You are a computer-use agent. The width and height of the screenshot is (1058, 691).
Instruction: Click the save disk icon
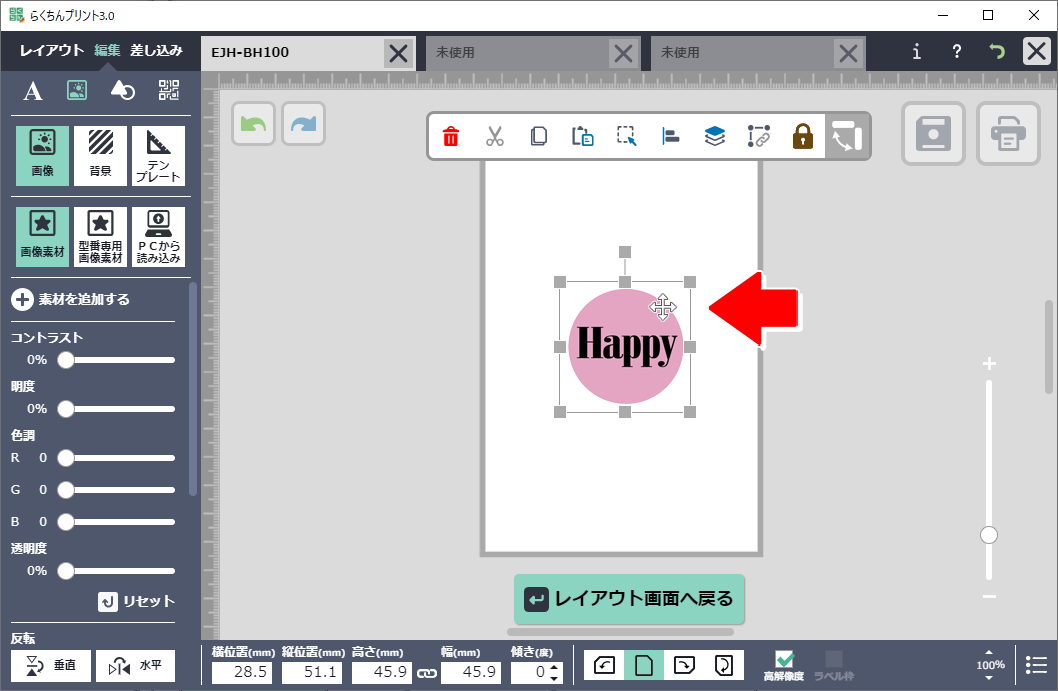933,134
